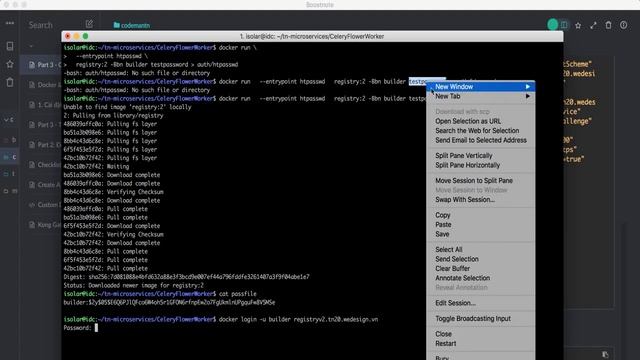Click the copy icon at Boostnote bottom right

click(x=605, y=354)
